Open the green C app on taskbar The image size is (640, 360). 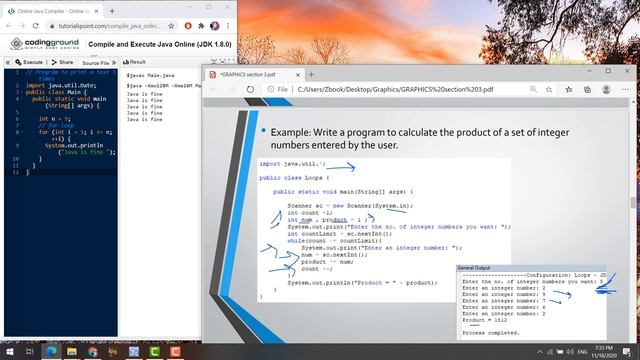click(155, 351)
